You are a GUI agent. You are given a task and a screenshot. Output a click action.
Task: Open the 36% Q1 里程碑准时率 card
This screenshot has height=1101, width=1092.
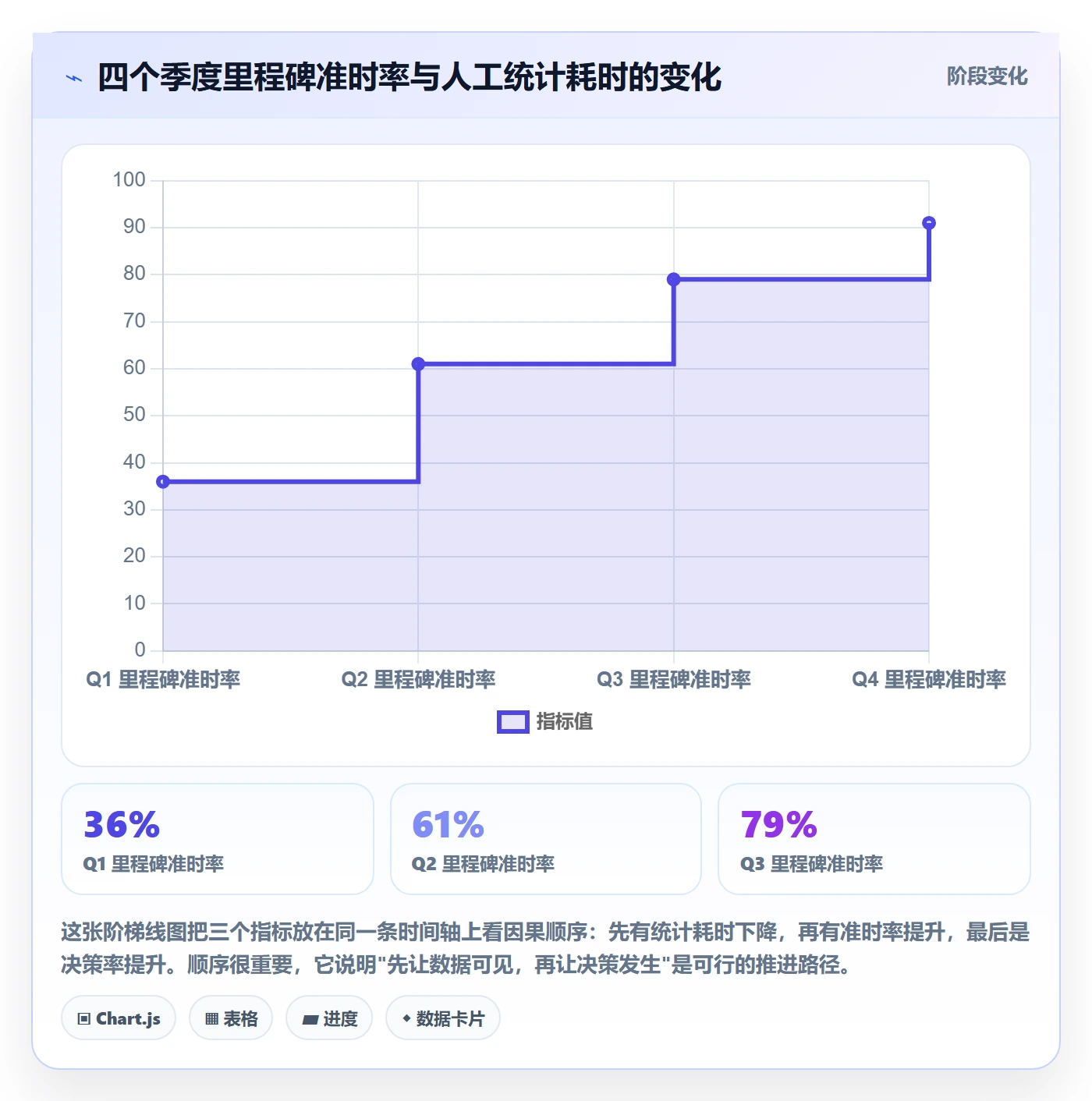click(218, 839)
